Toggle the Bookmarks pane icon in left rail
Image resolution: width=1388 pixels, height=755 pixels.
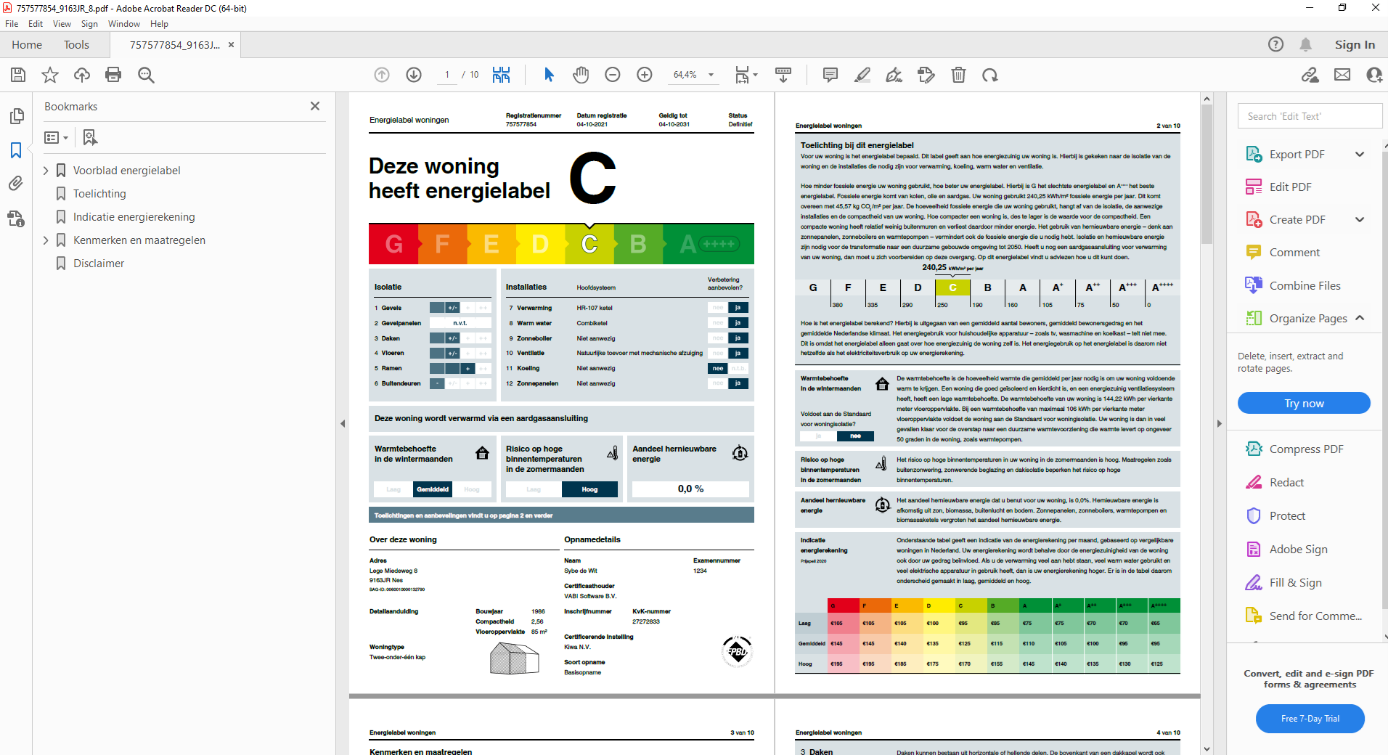(16, 150)
